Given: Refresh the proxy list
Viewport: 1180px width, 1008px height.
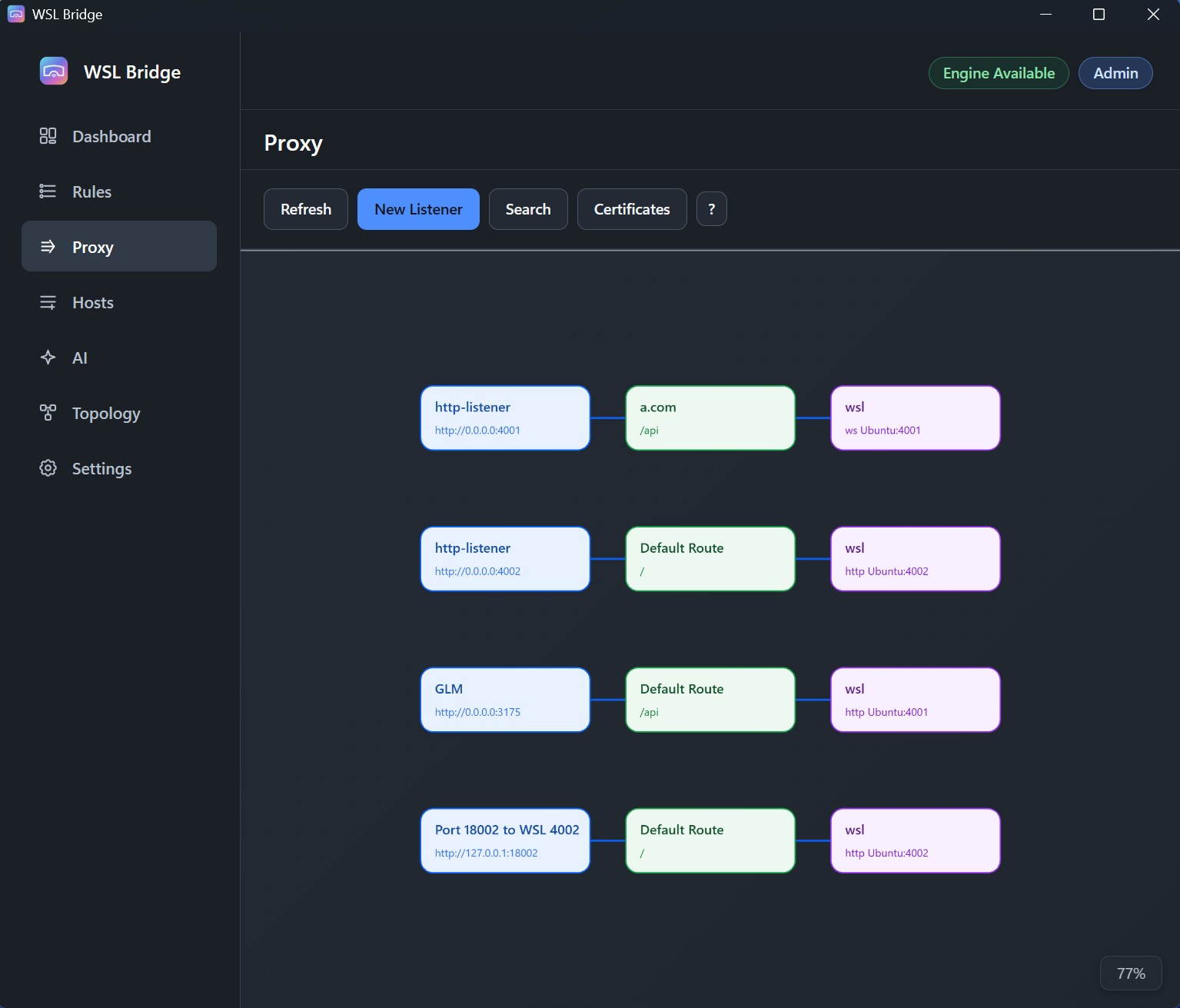Looking at the screenshot, I should (x=306, y=209).
